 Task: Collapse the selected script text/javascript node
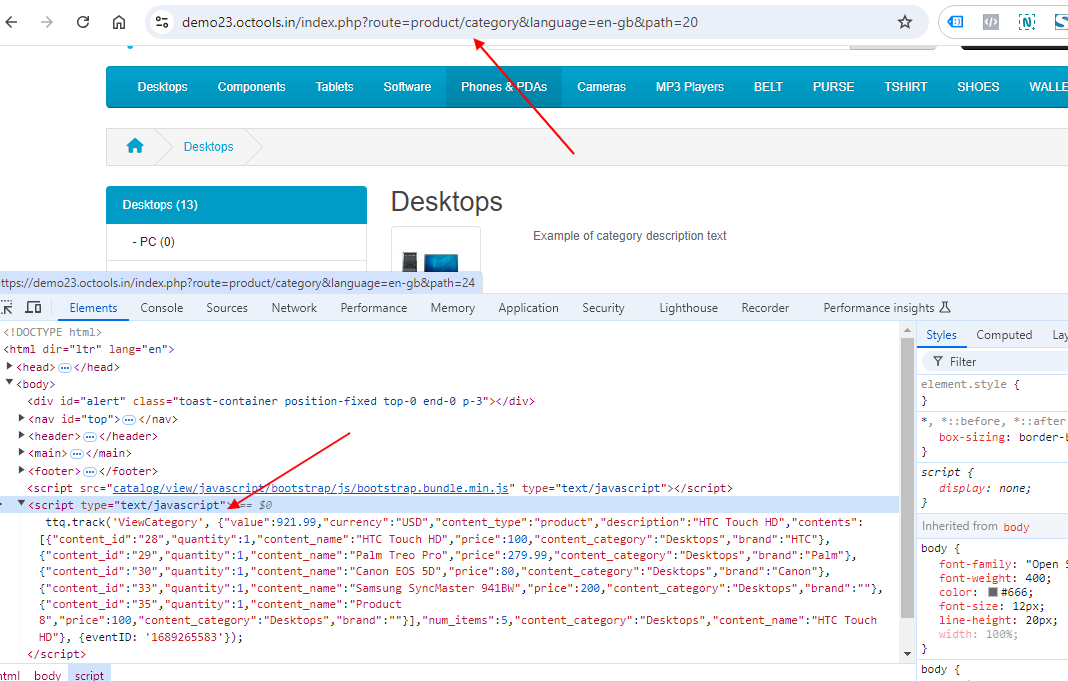(x=21, y=504)
